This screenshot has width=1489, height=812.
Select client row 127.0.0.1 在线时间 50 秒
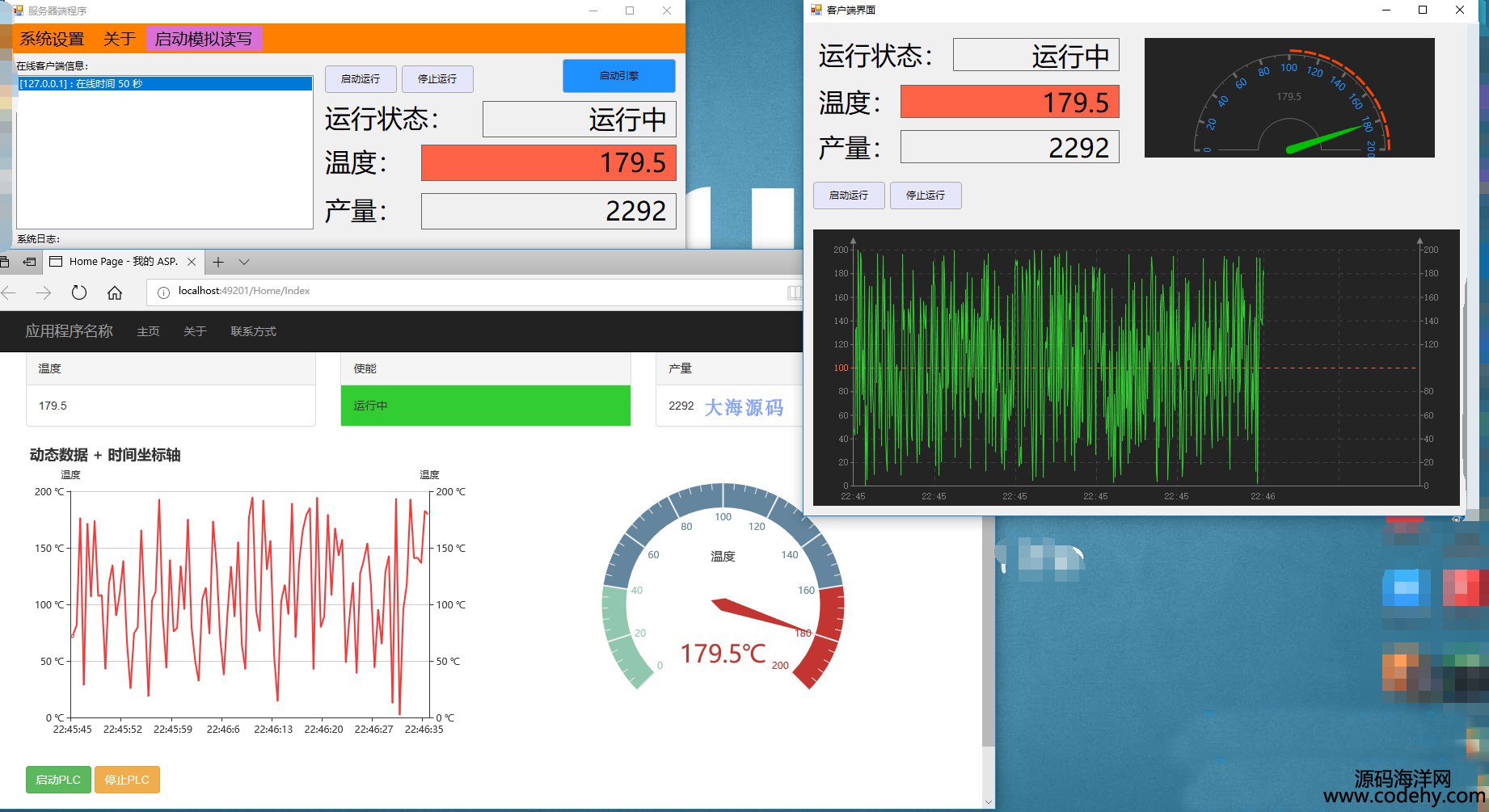pos(165,83)
